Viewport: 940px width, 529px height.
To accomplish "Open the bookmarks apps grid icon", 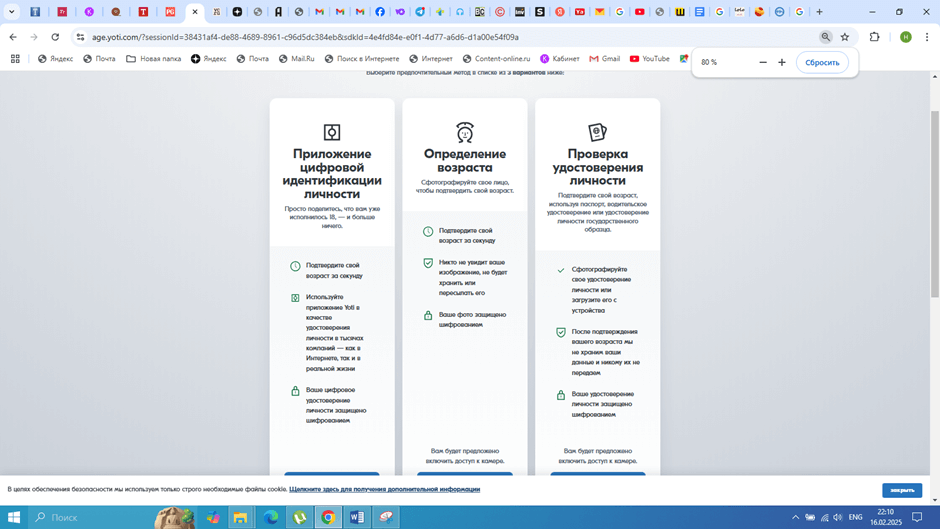I will (15, 59).
